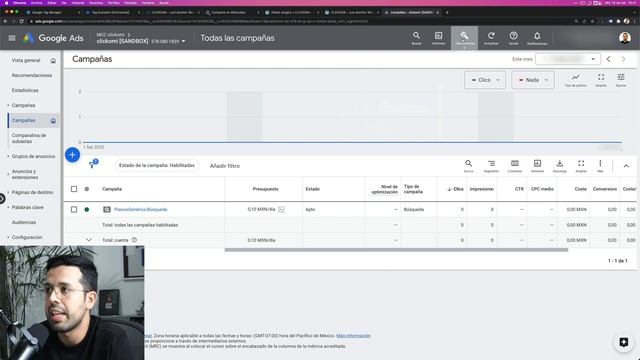Switch to Google Tag Manager browser tab
Image resolution: width=640 pixels, height=360 pixels.
(47, 13)
